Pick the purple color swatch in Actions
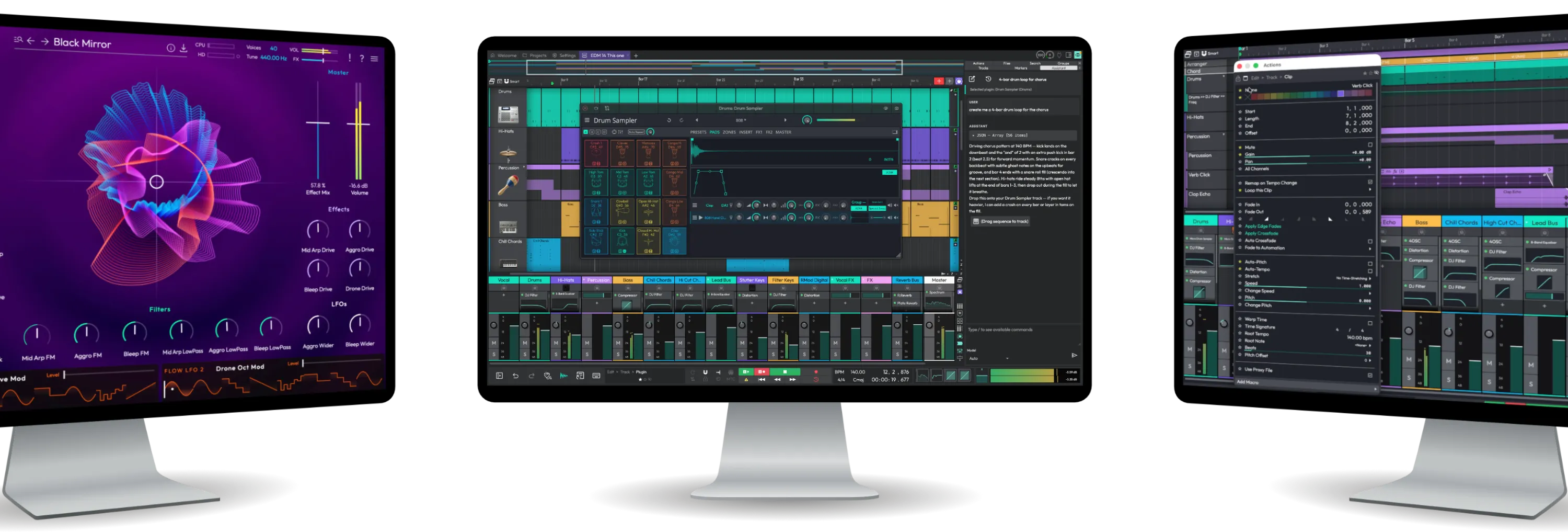 (1340, 94)
